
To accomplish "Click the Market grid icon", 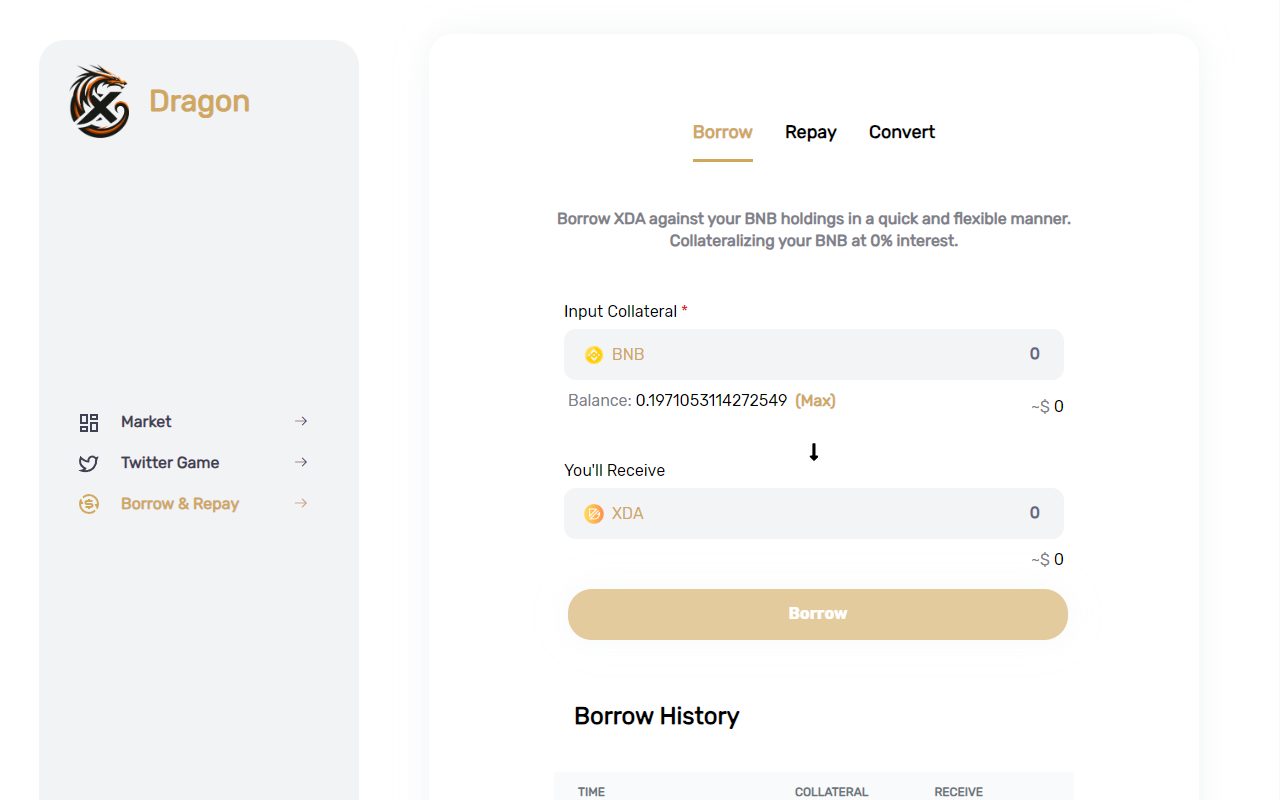I will pyautogui.click(x=89, y=422).
